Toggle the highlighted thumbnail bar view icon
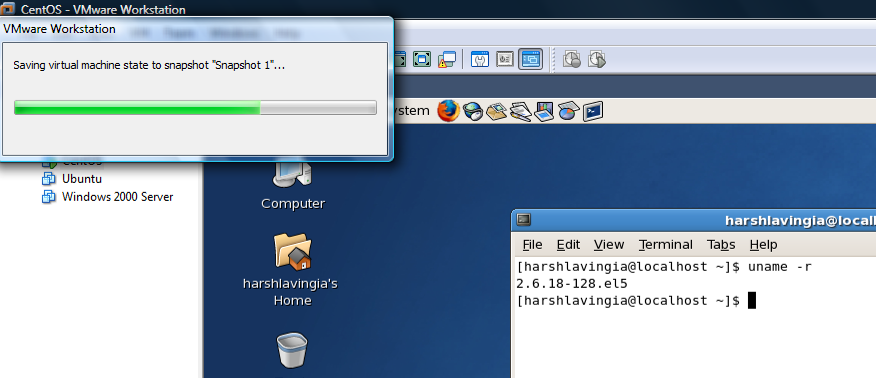 530,59
